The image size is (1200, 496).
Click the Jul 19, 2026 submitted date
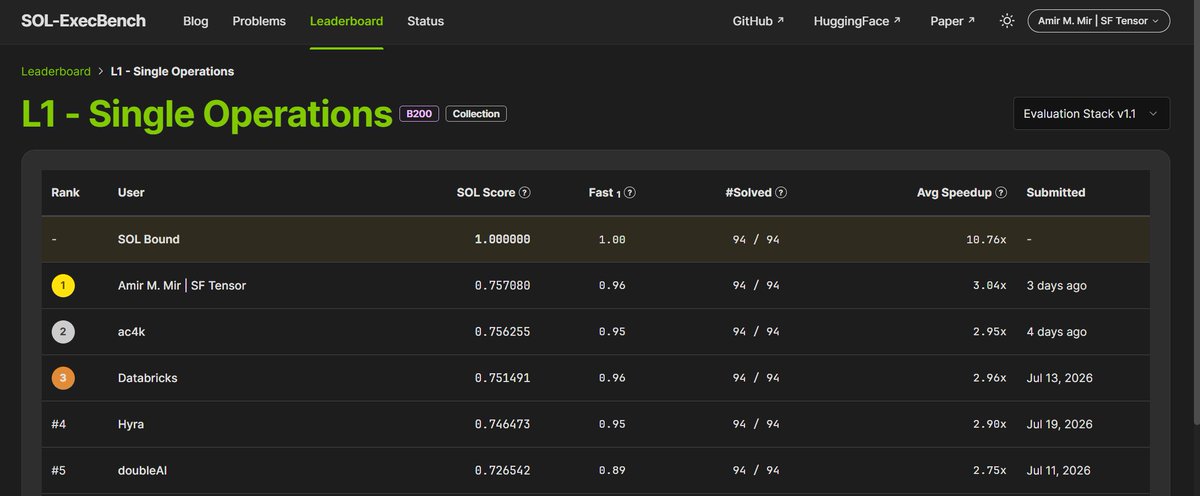1060,424
